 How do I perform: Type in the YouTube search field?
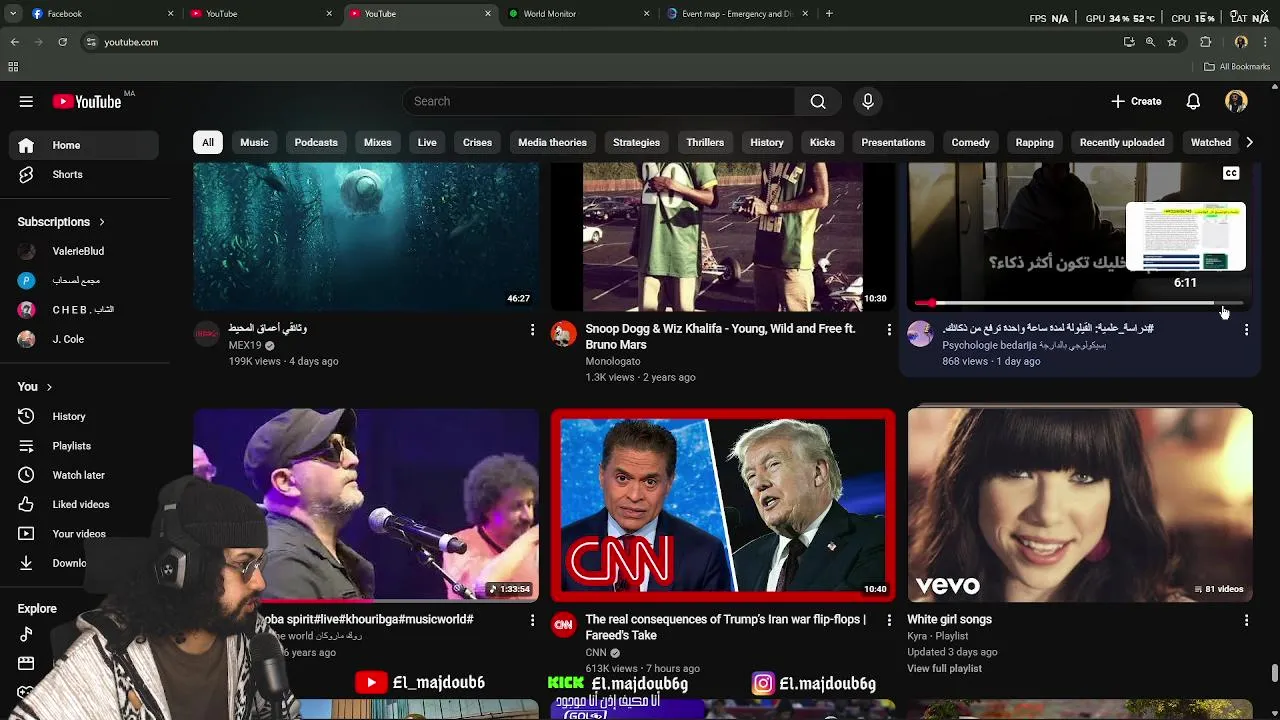600,101
